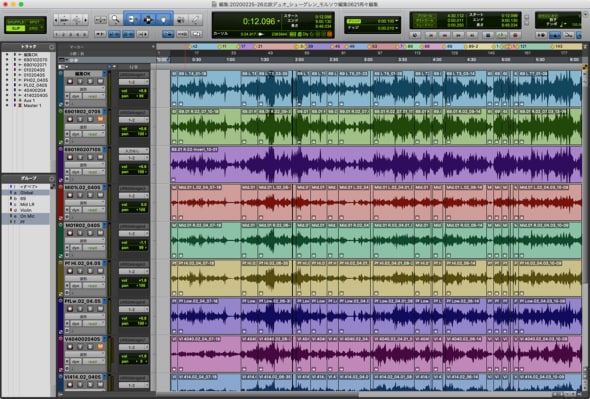Click the audio waveform zoom button
The height and width of the screenshot is (399, 590).
[x=65, y=19]
